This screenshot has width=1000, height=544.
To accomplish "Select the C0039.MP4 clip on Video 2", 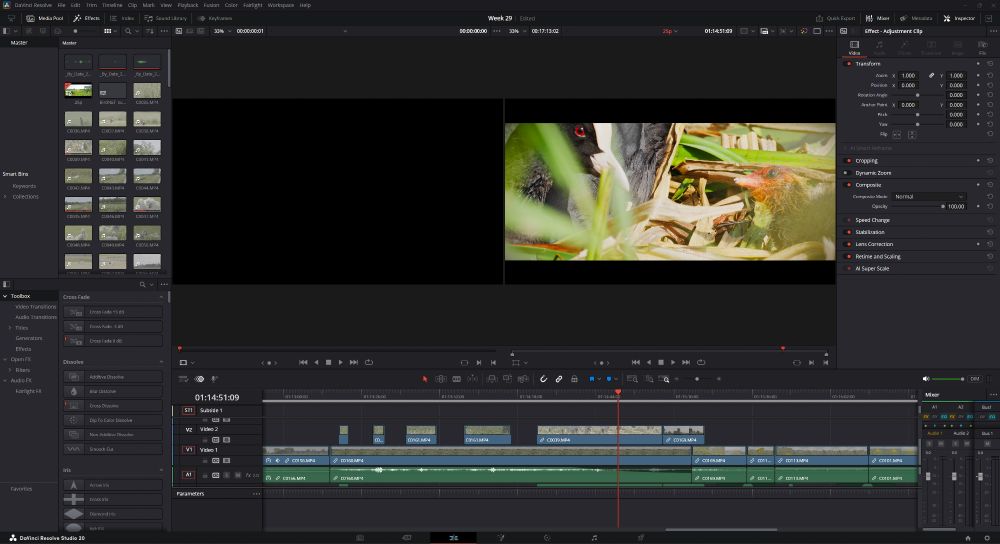I will (x=599, y=435).
